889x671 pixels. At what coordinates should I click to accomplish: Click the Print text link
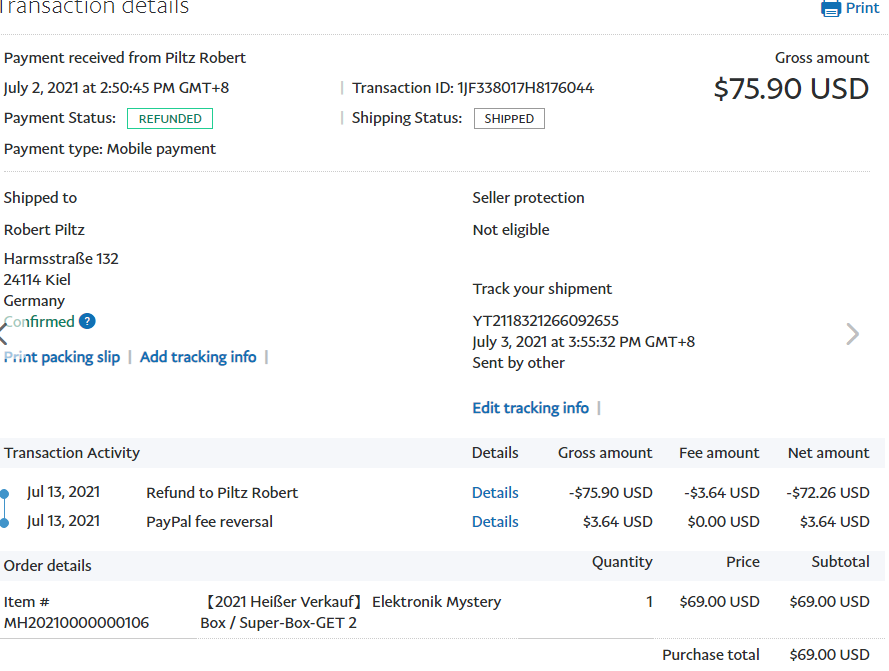[x=862, y=8]
